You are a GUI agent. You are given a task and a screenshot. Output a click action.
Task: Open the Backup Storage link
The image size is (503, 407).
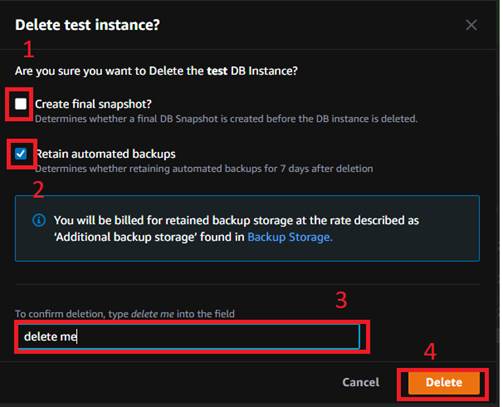click(290, 237)
